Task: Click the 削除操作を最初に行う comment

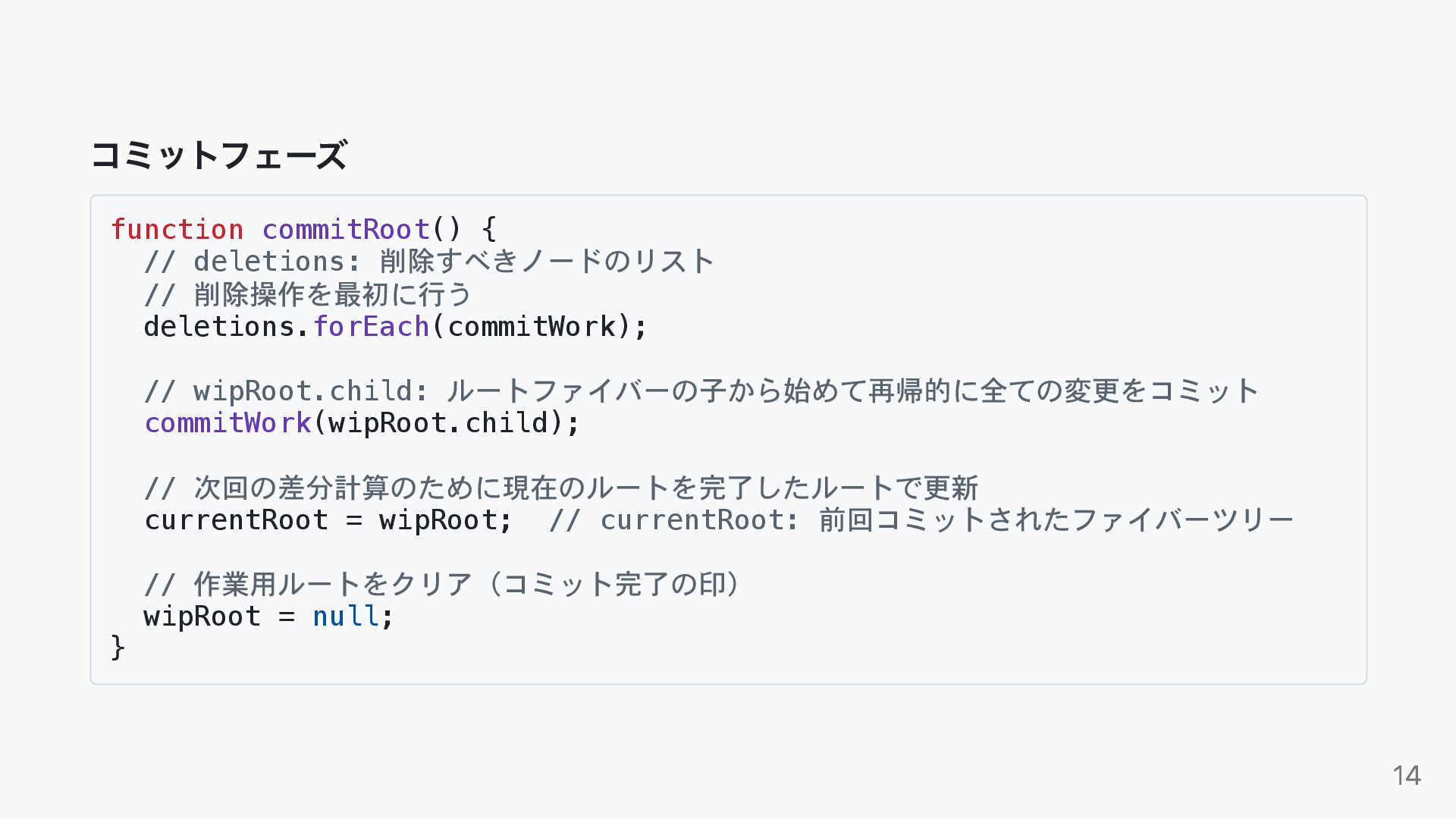Action: [x=308, y=294]
